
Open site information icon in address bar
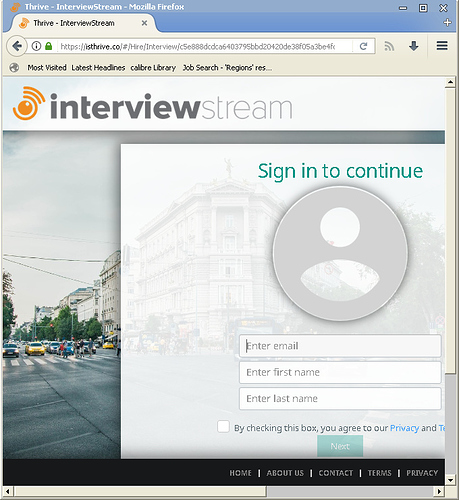pos(36,46)
